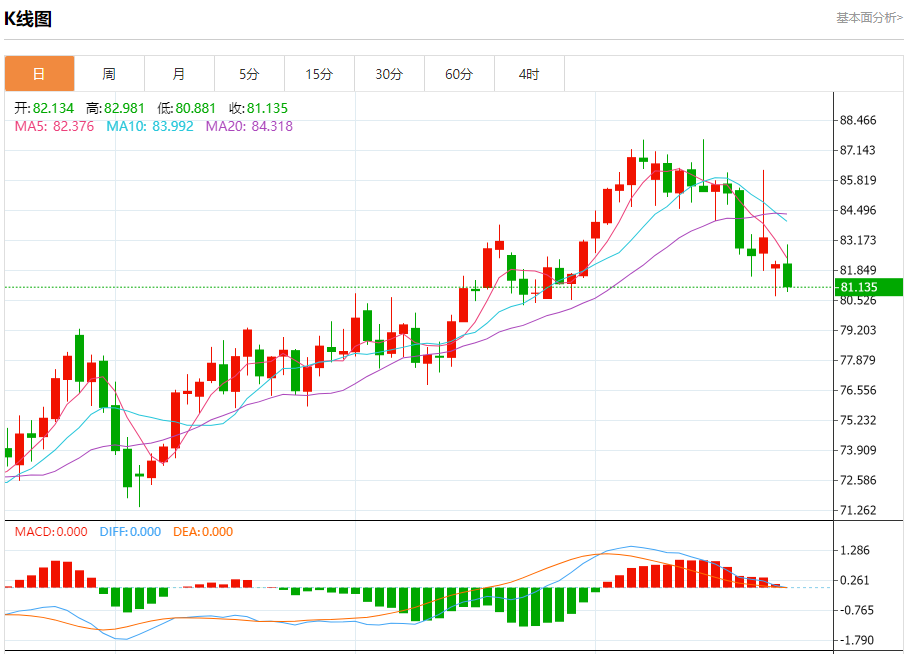Click the 87.143 price axis label

pos(857,150)
